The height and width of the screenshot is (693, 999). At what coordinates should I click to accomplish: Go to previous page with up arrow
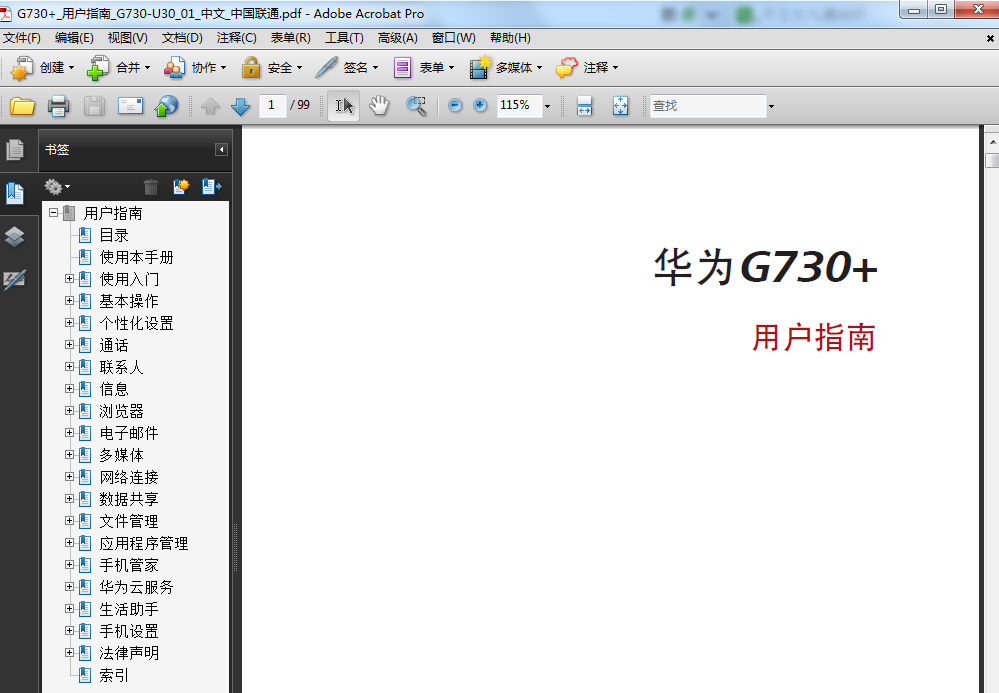point(210,106)
